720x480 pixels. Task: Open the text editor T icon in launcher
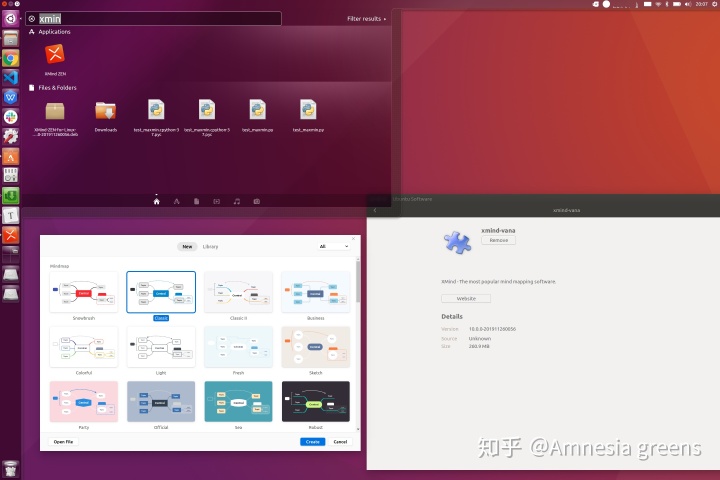click(x=10, y=215)
